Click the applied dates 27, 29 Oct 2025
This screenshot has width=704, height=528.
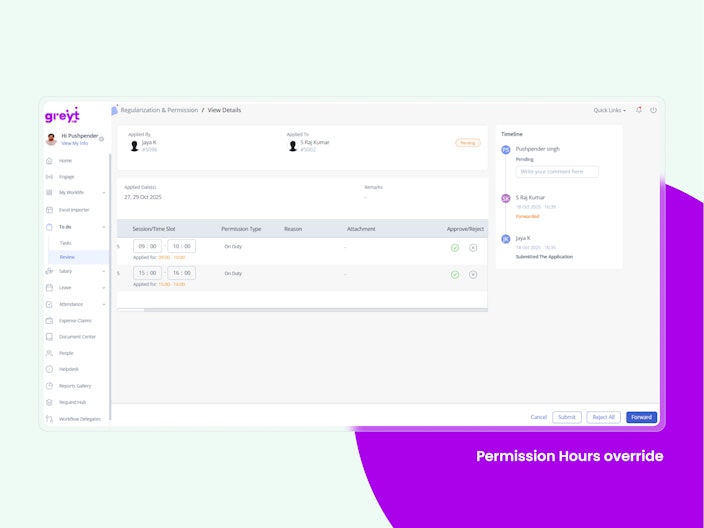(x=143, y=197)
